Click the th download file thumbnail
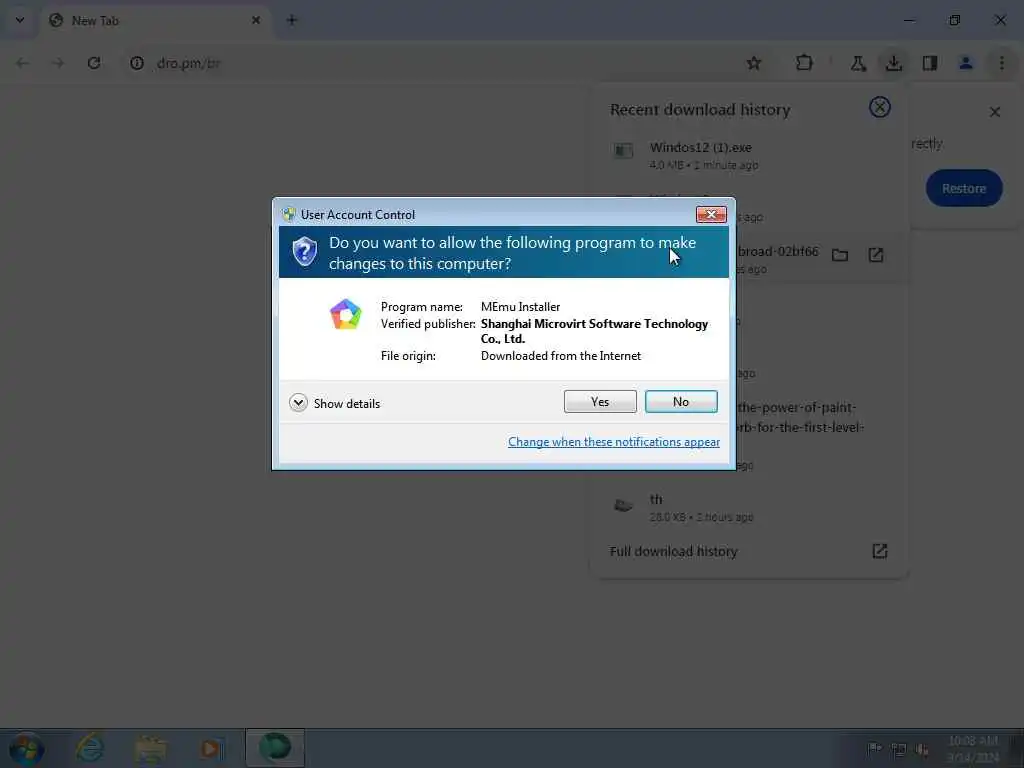Viewport: 1024px width, 768px height. click(623, 505)
